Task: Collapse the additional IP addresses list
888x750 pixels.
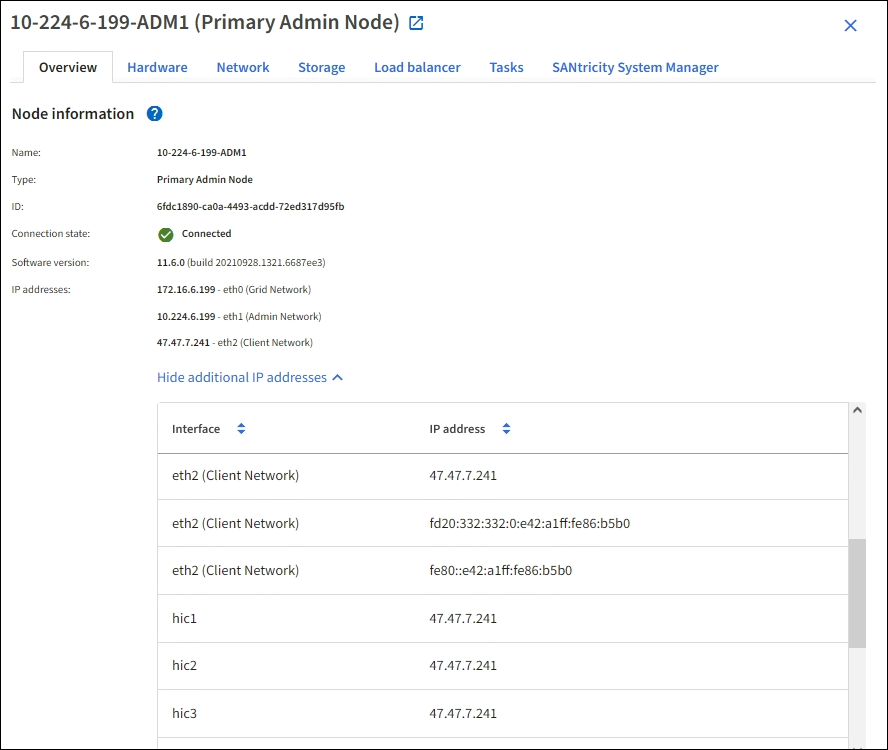Action: (x=250, y=378)
